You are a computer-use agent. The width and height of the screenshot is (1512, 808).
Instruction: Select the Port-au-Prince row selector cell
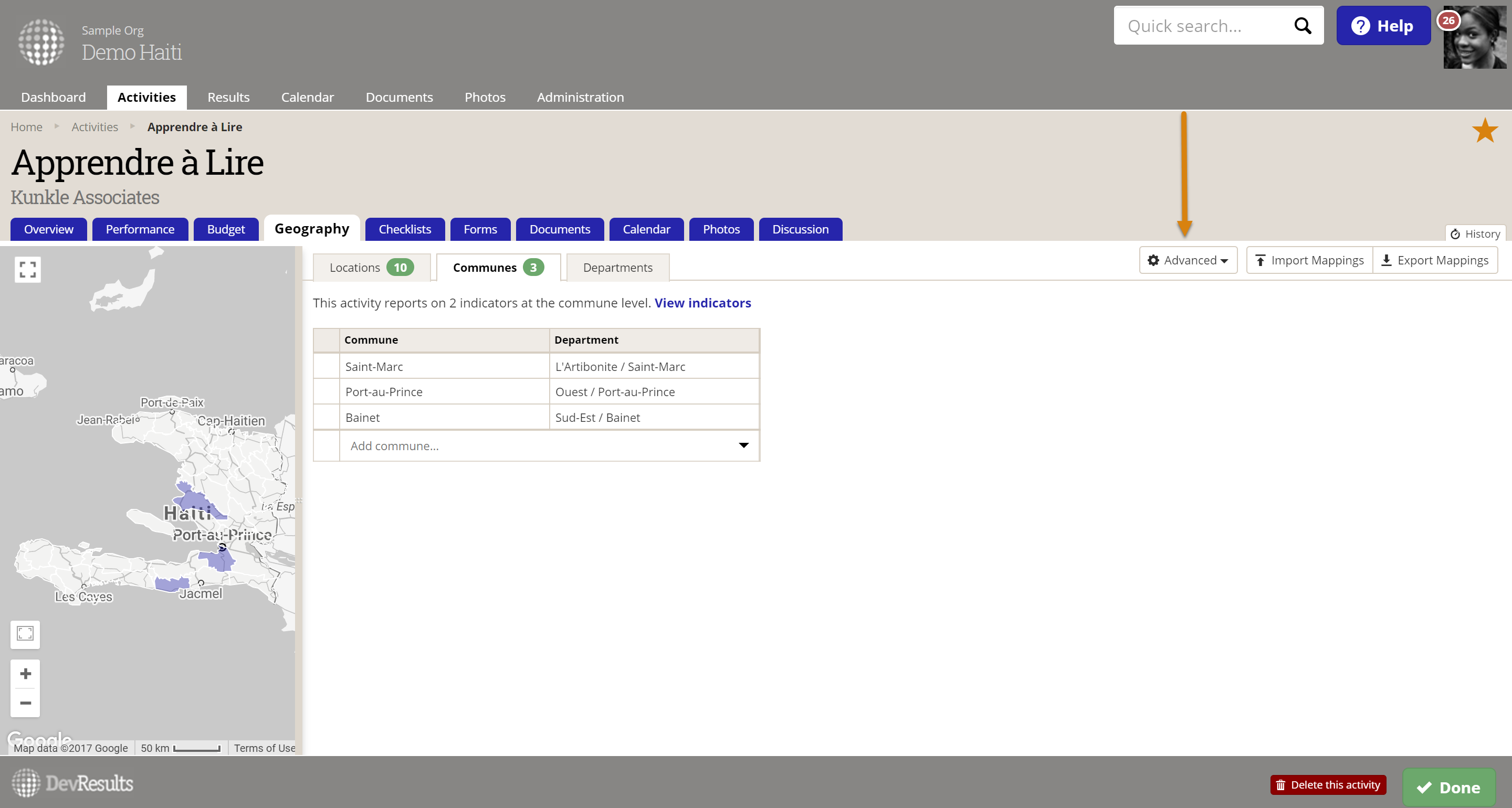pos(327,392)
